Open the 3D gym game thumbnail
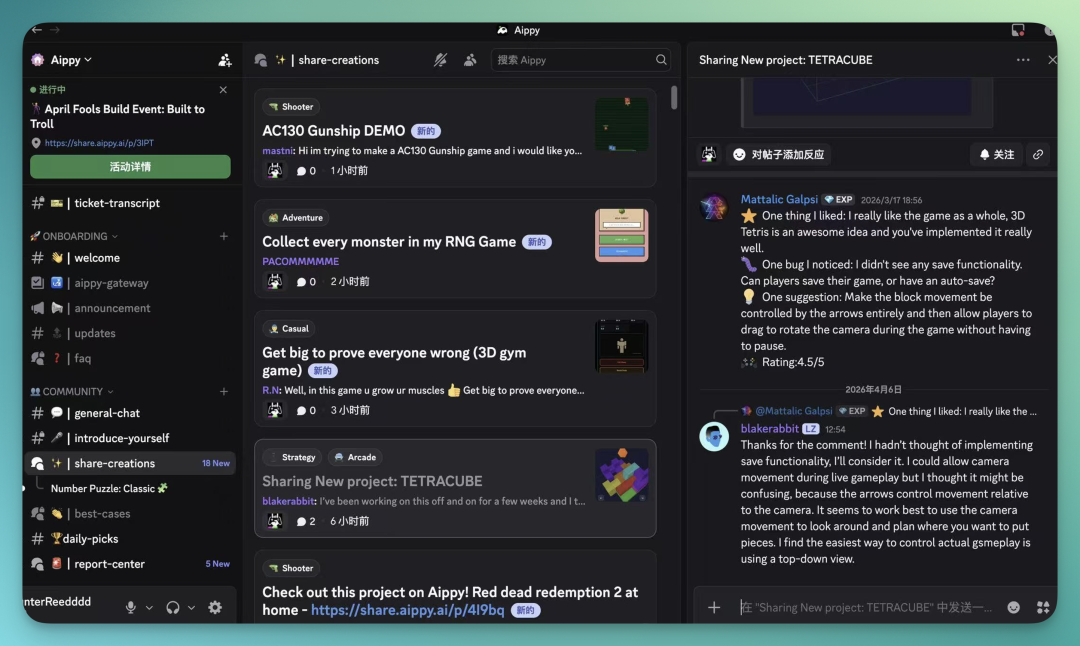The image size is (1080, 646). (621, 346)
